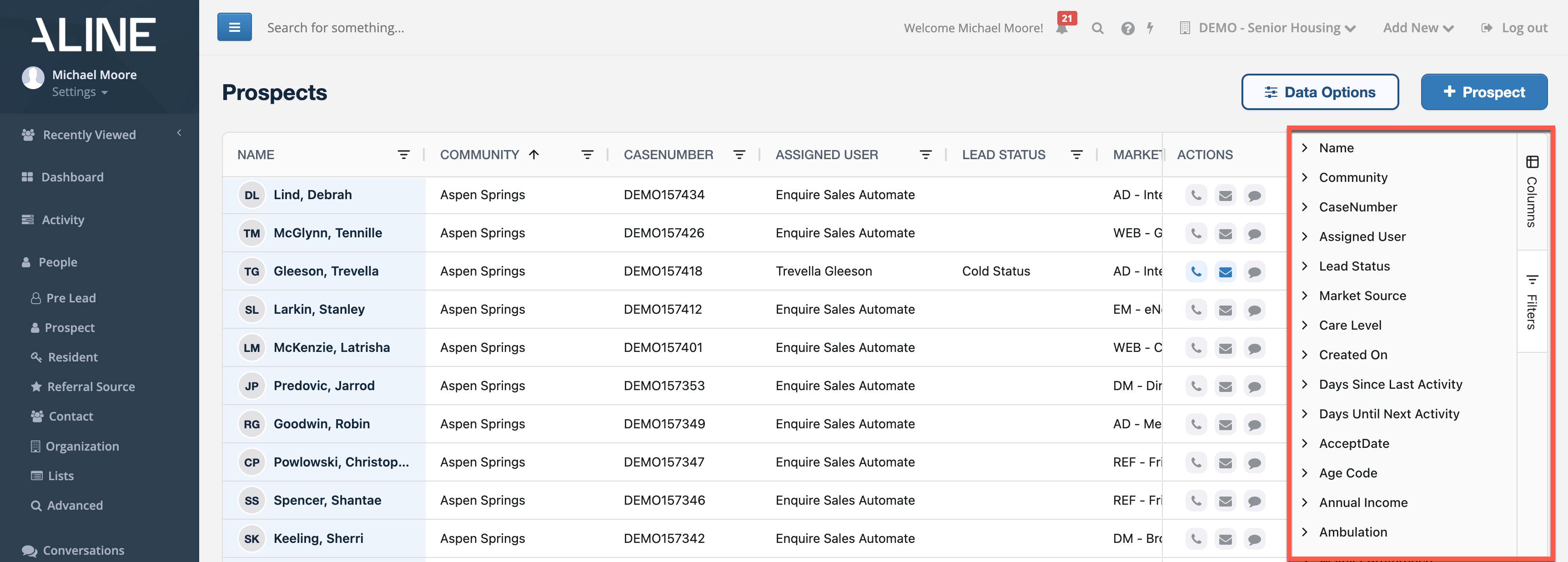Toggle Community column ascending sort arrow
This screenshot has width=1568, height=562.
tap(534, 155)
